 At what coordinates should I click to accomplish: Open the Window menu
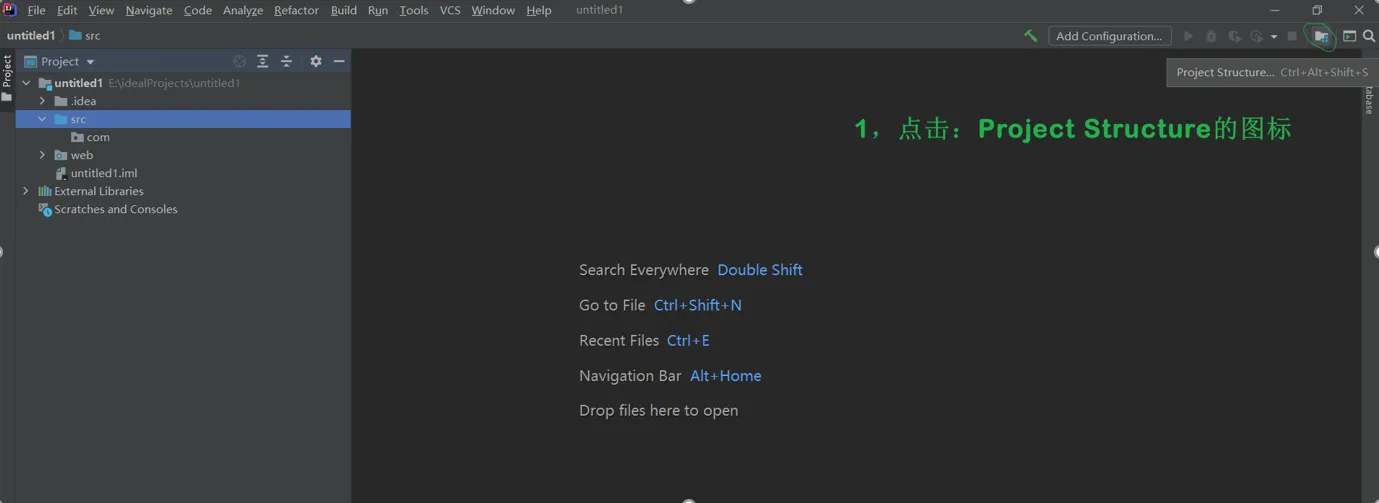tap(493, 10)
